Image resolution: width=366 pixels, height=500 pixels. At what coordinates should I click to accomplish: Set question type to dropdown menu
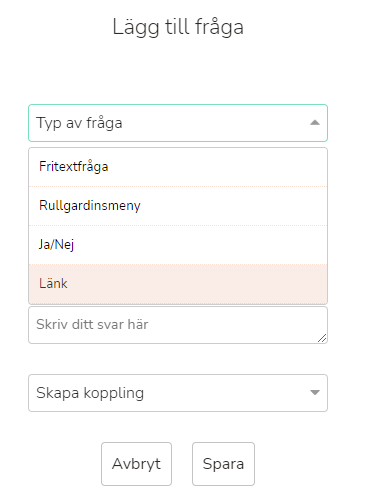click(x=178, y=206)
